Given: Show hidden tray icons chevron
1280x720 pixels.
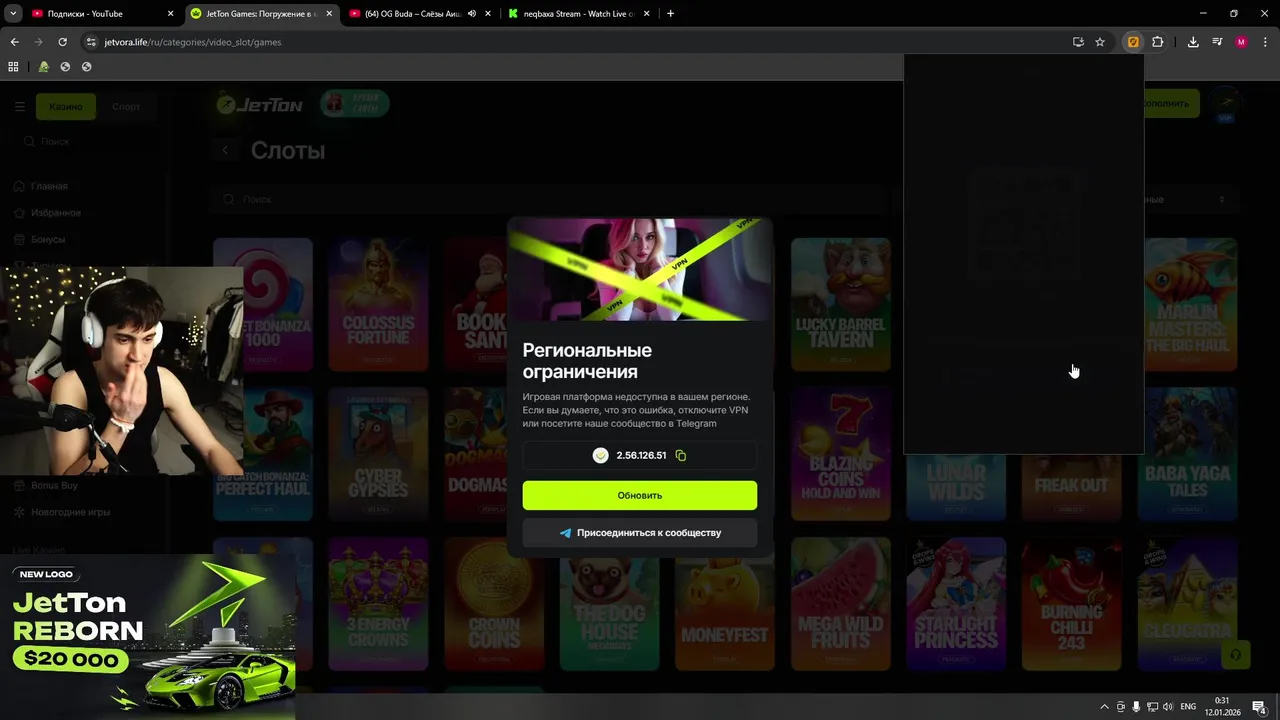Looking at the screenshot, I should (x=1104, y=707).
